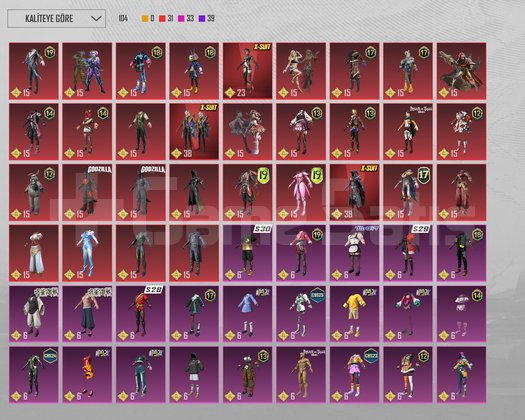Select the rainbow top with pink skirt outfit

pyautogui.click(x=355, y=375)
